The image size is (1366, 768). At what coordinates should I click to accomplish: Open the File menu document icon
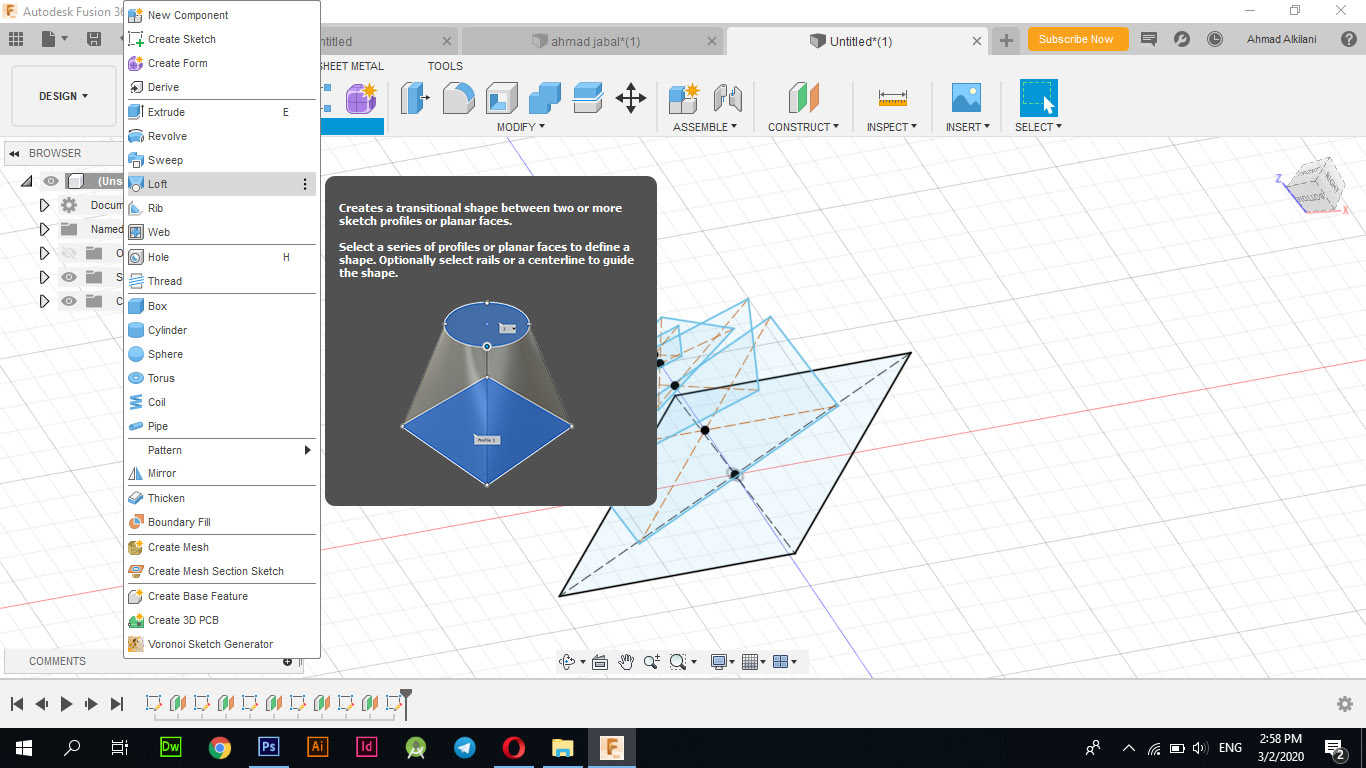coord(54,39)
